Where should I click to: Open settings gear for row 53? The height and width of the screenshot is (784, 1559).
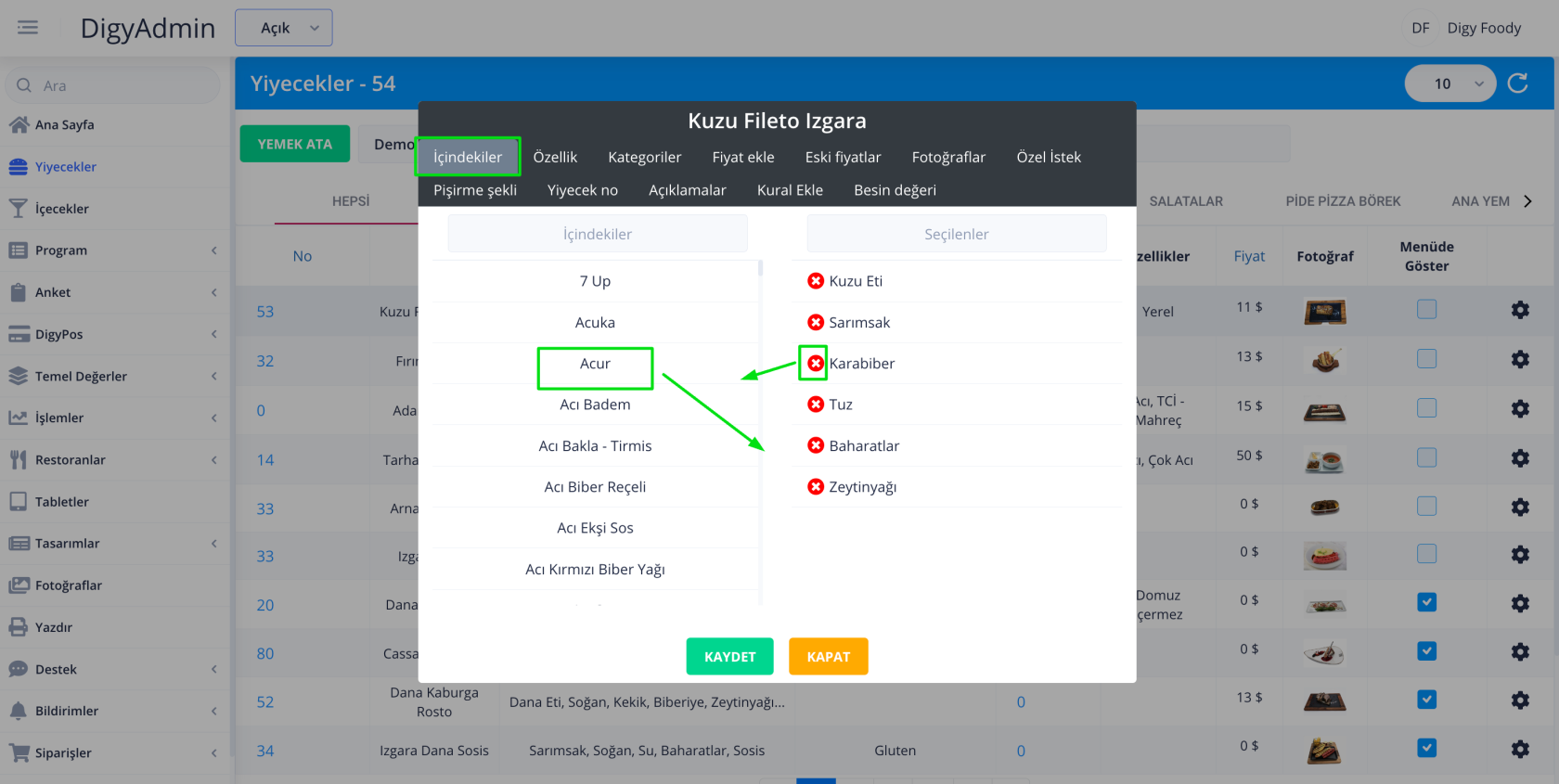(1520, 310)
